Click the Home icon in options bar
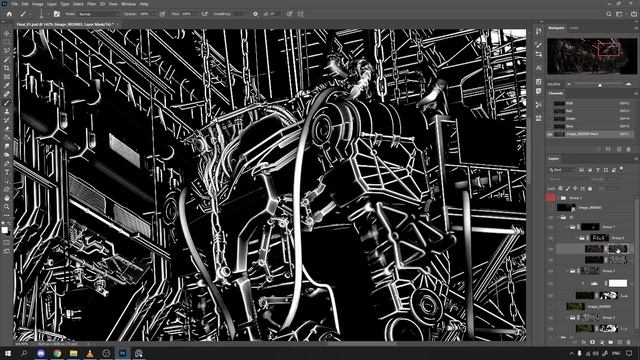Image resolution: width=640 pixels, height=360 pixels. coord(9,14)
